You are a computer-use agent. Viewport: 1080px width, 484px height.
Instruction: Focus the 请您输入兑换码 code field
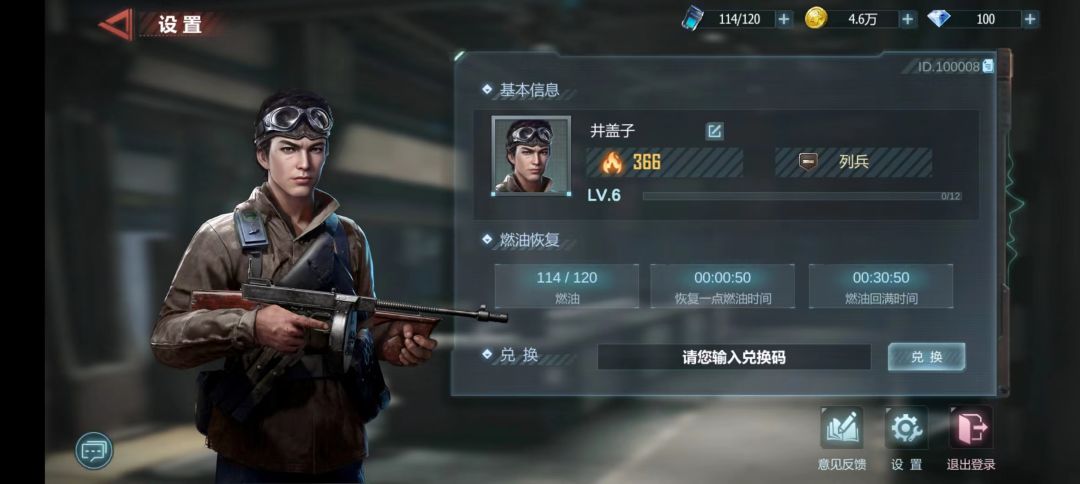[x=734, y=357]
